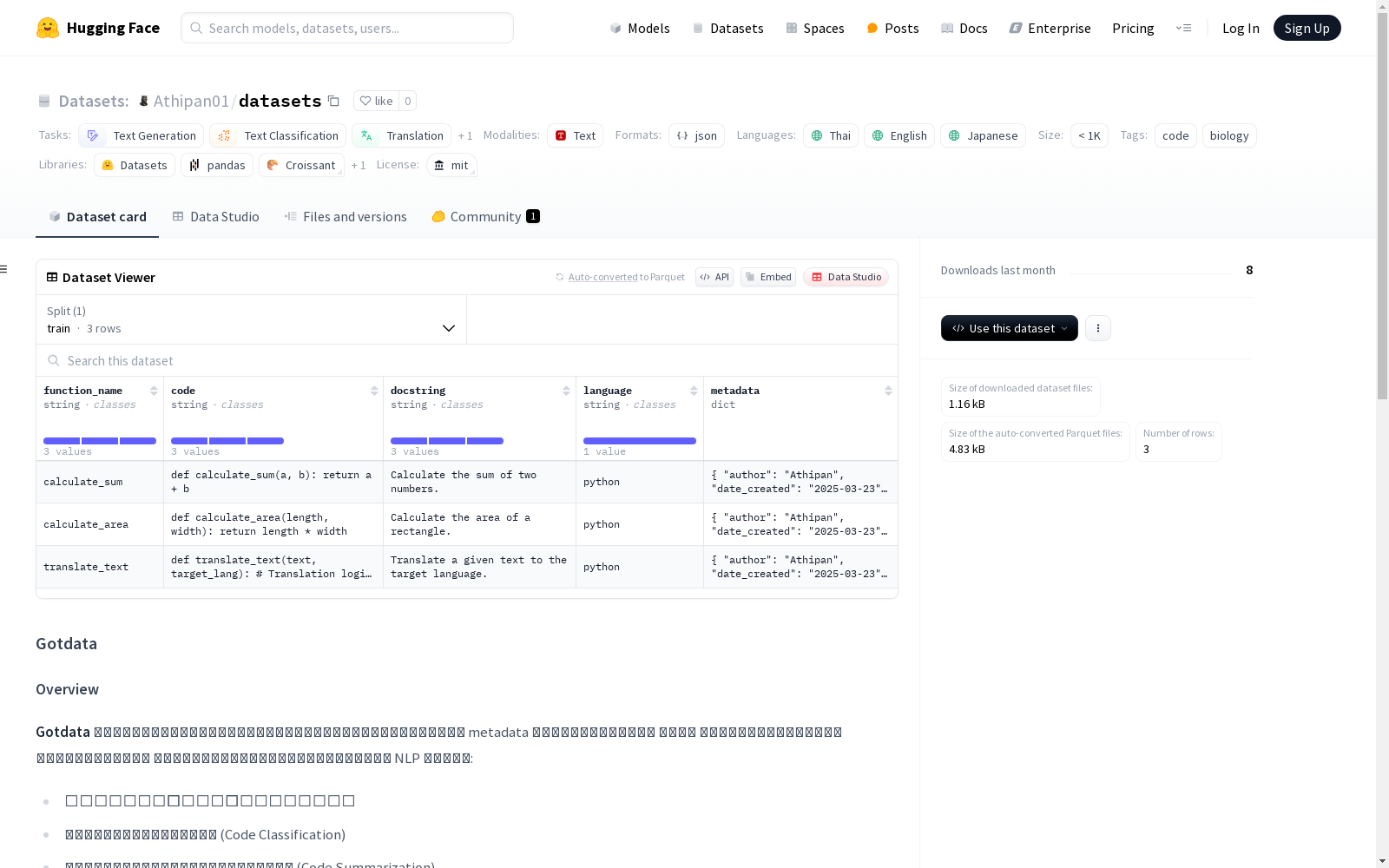Select the Translation task tag
The width and height of the screenshot is (1389, 868).
click(401, 135)
